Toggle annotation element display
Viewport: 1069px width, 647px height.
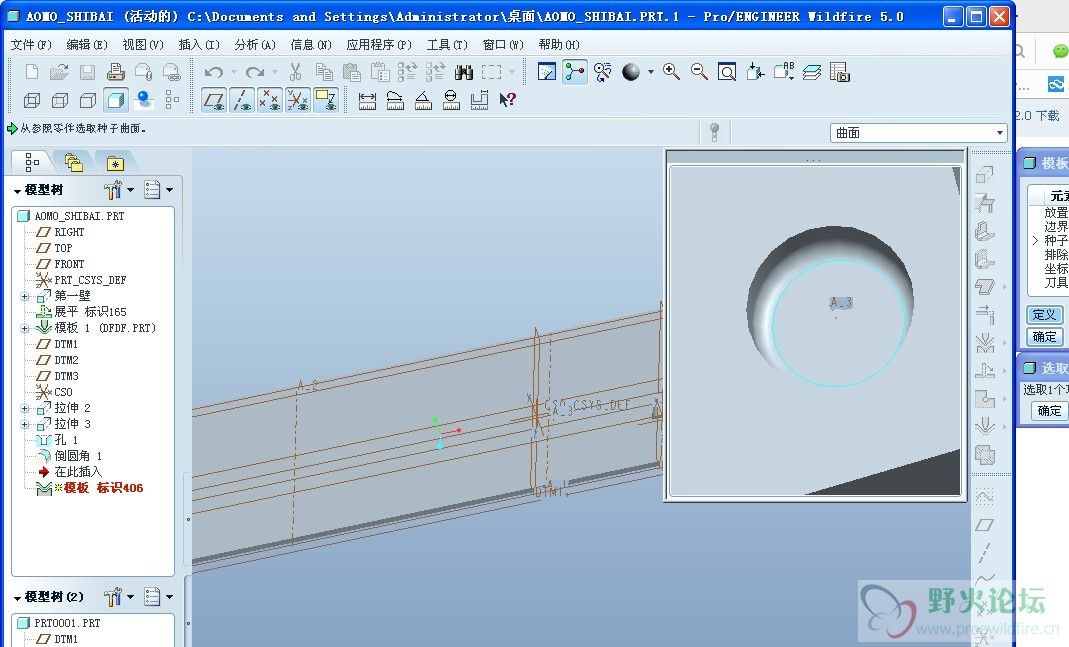click(327, 100)
